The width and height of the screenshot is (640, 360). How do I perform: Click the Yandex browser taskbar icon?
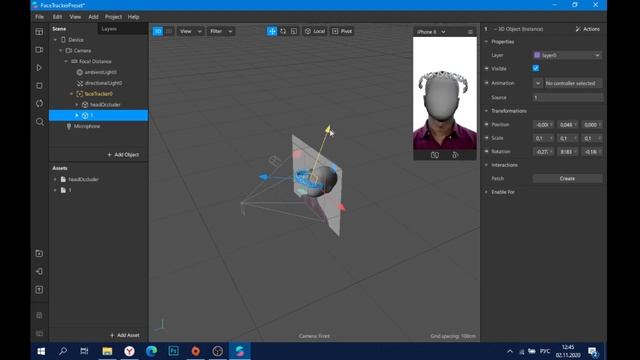[x=129, y=351]
